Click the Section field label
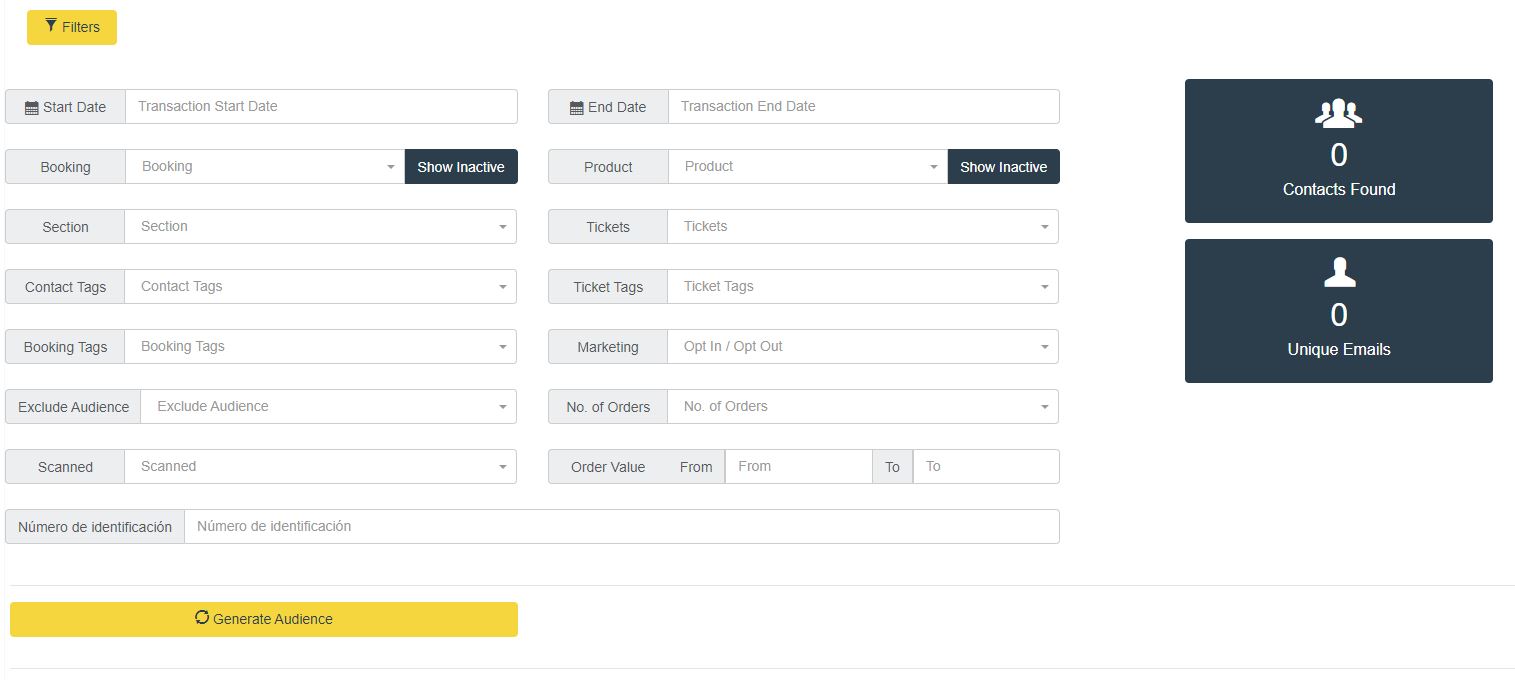 [65, 227]
